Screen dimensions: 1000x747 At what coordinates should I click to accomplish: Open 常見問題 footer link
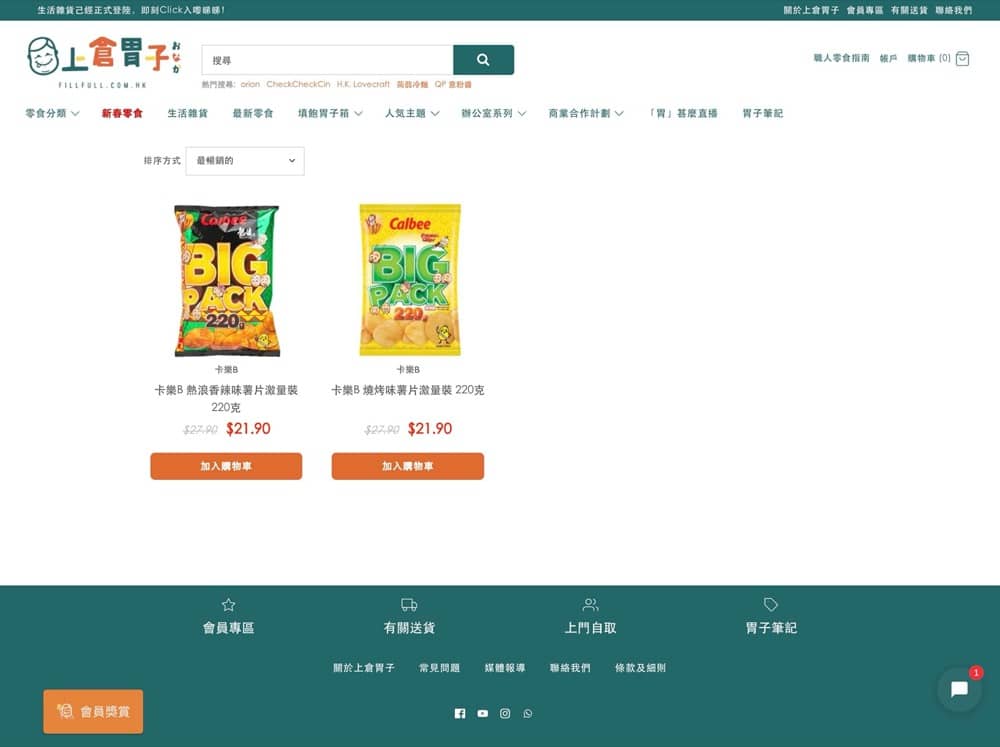click(x=439, y=668)
